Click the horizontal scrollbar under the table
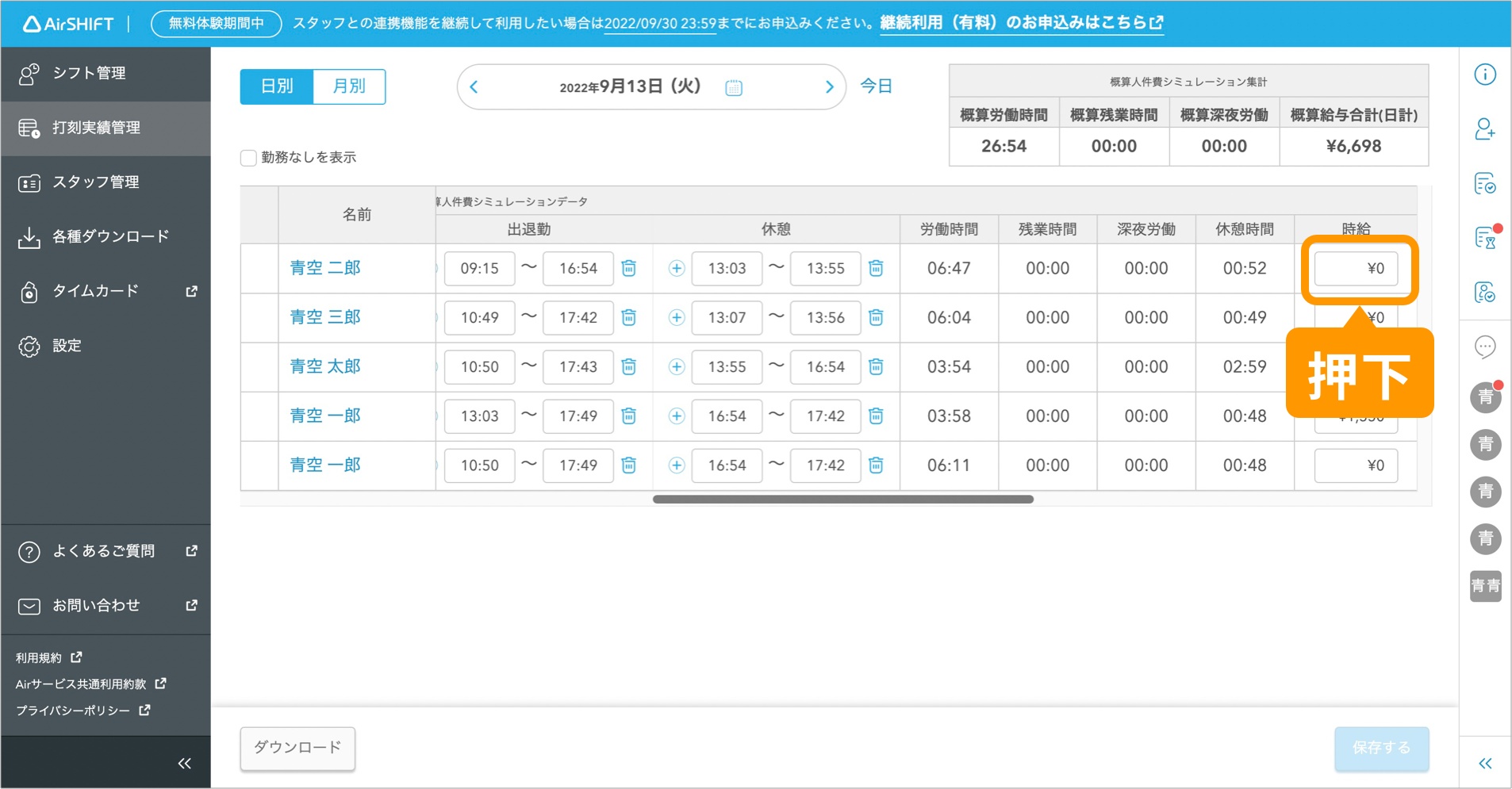The width and height of the screenshot is (1512, 789). (x=842, y=500)
